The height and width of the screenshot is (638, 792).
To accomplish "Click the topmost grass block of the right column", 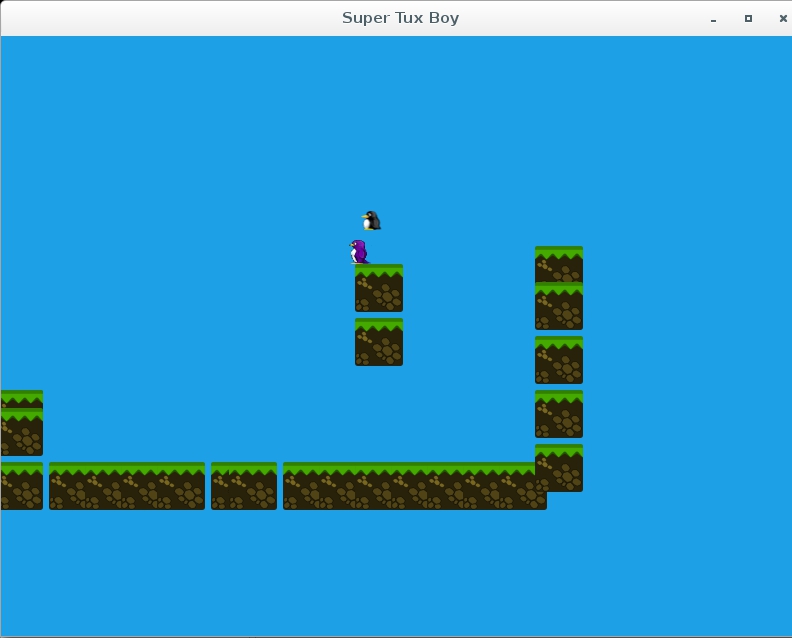I will point(559,263).
